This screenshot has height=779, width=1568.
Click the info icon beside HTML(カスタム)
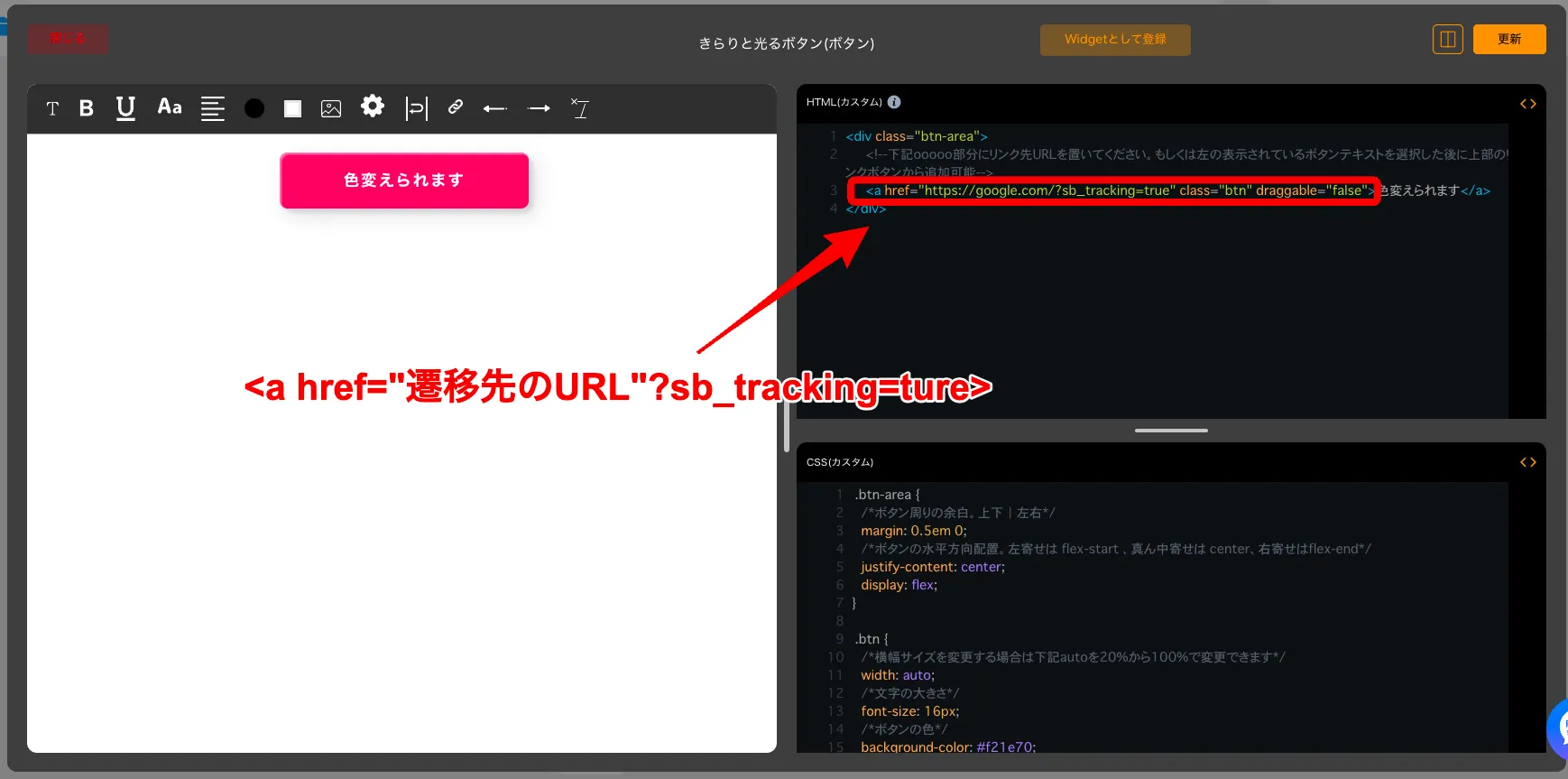tap(894, 102)
